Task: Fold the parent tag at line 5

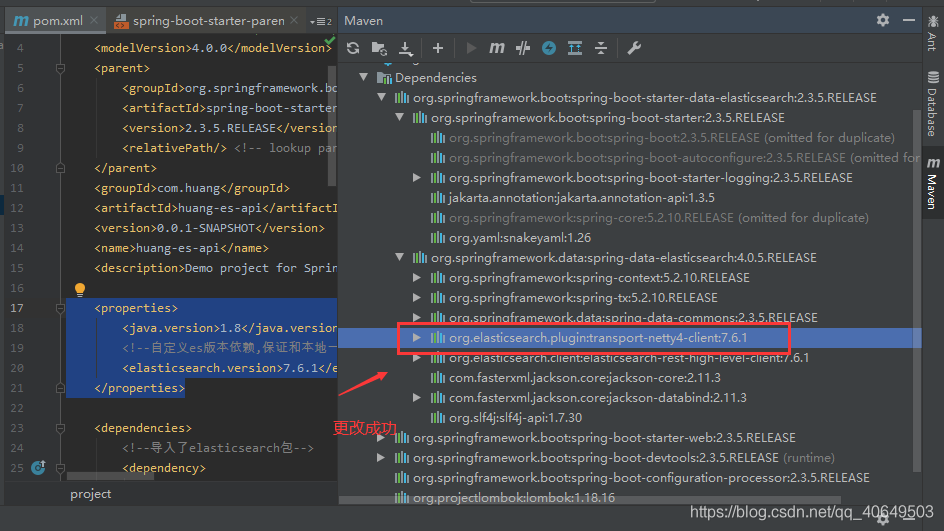Action: point(60,69)
